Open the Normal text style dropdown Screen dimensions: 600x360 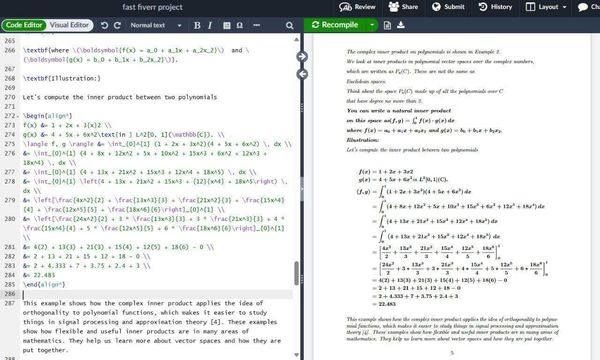click(x=156, y=25)
